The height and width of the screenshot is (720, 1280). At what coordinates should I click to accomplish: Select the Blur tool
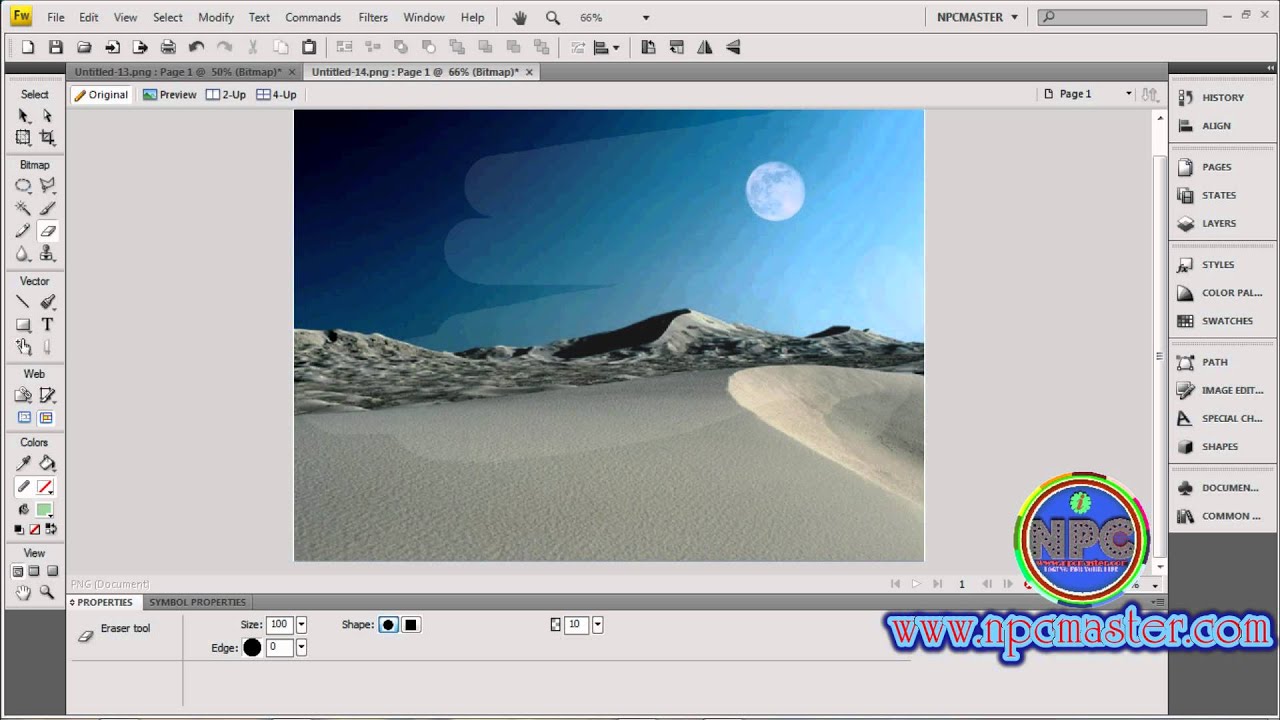coord(23,254)
